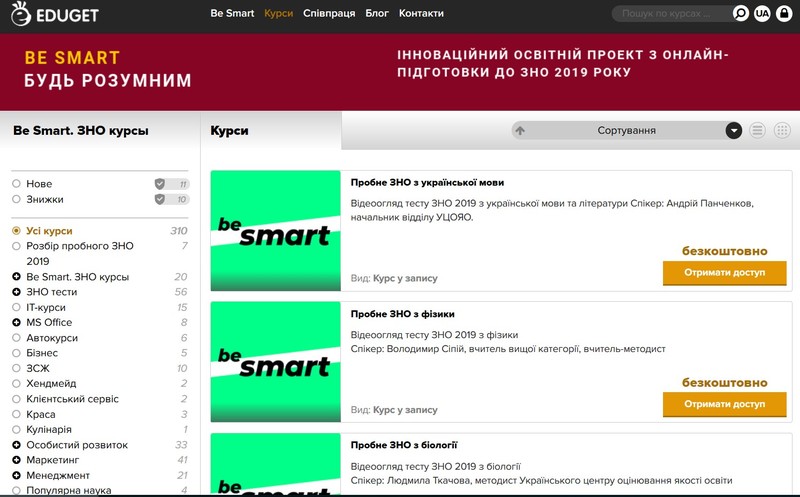
Task: Select the Клієнтський сервіс radio
Action: 16,399
